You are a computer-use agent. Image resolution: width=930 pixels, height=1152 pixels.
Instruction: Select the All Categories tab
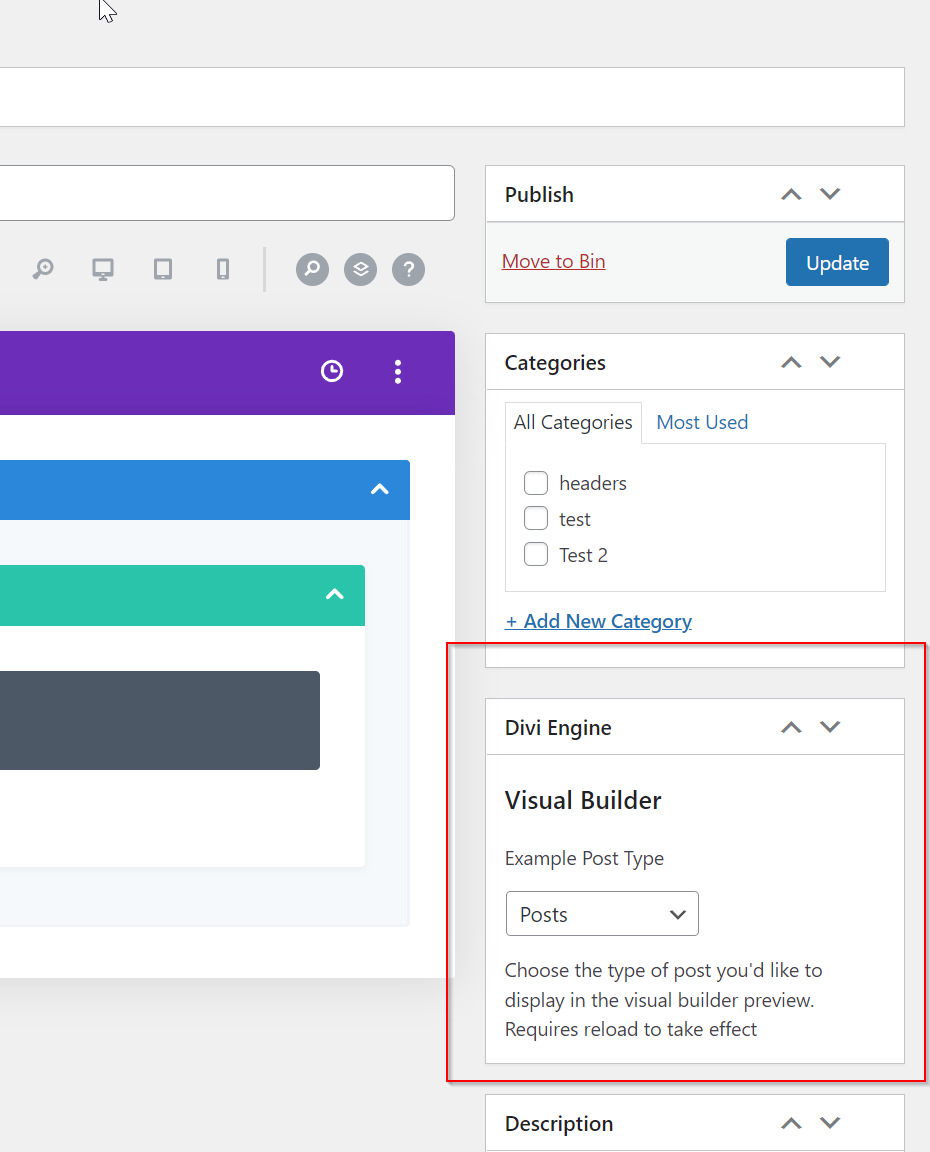pyautogui.click(x=573, y=422)
